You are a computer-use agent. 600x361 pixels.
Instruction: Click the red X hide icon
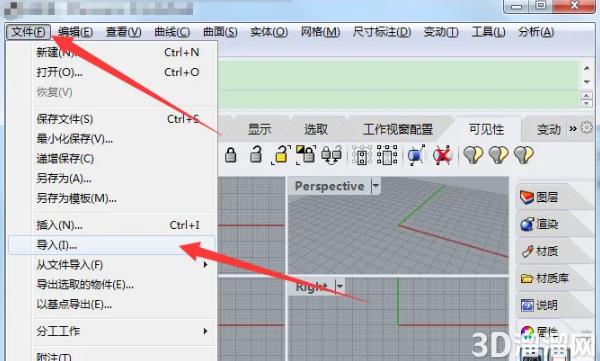tap(442, 155)
